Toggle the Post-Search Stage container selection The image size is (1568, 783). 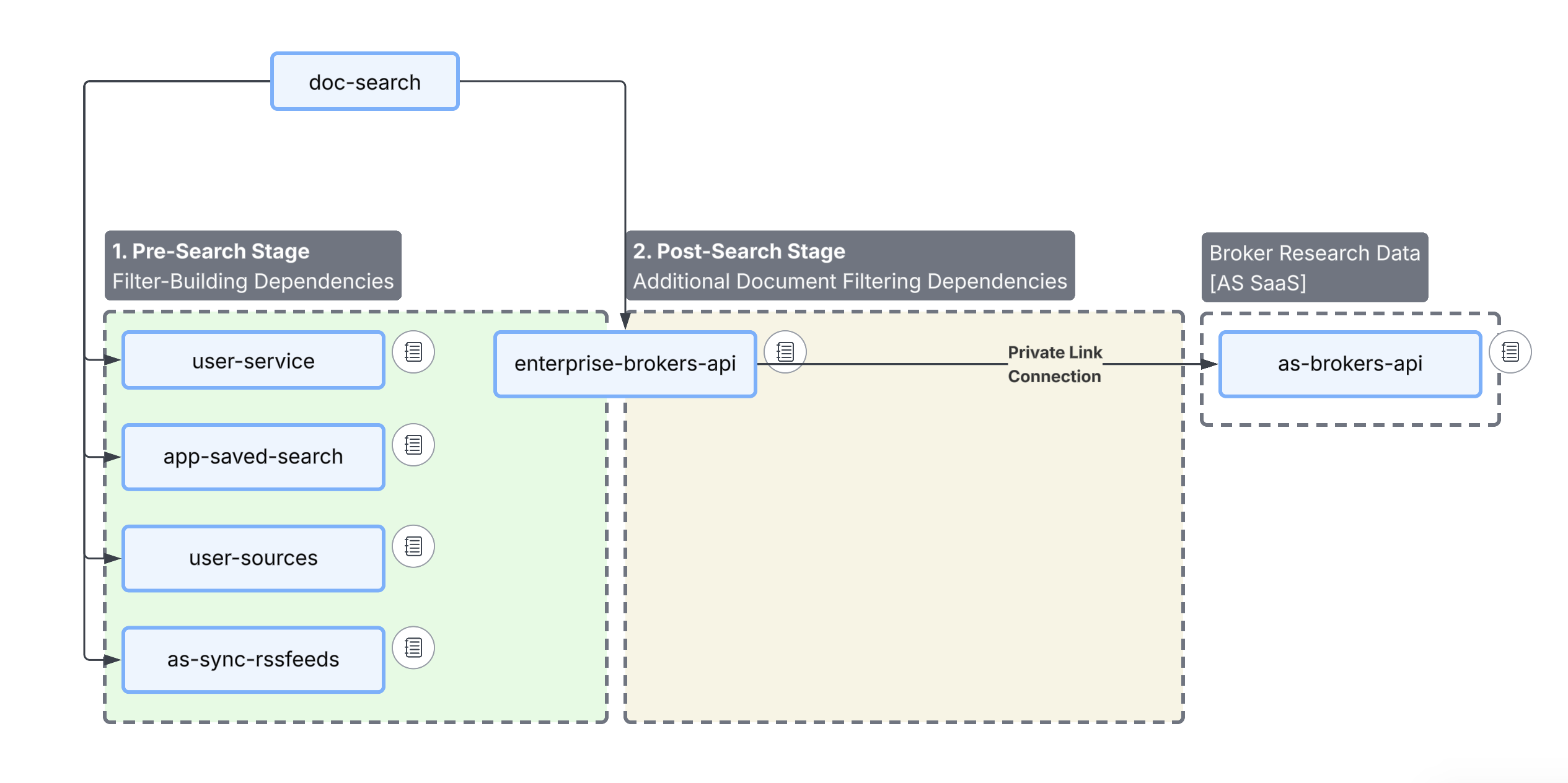899,558
